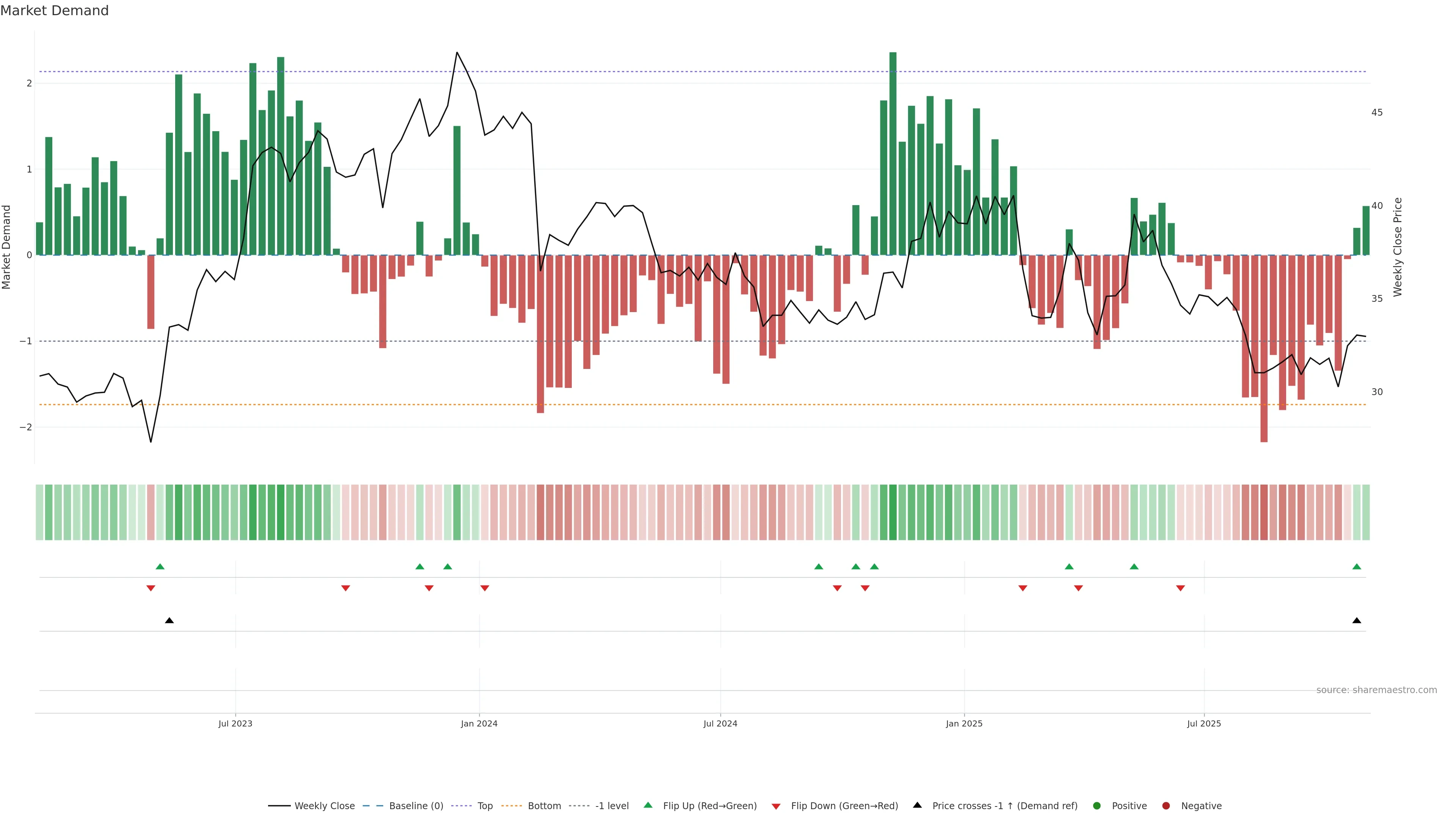
Task: Click the black Price crosses -1 triangle legend icon
Action: (x=917, y=805)
